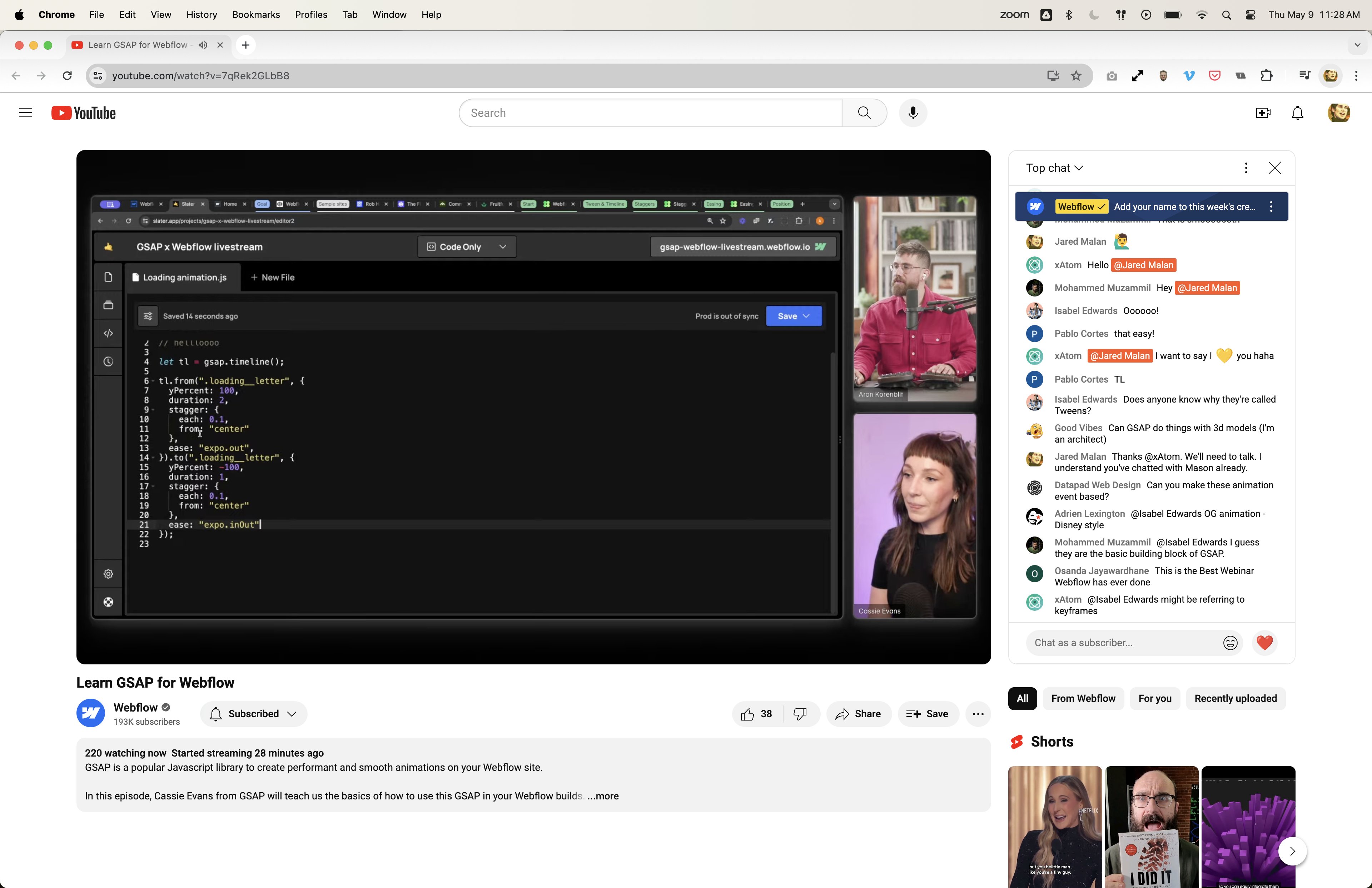Open the Subscribed notification dropdown
Image resolution: width=1372 pixels, height=888 pixels.
254,714
